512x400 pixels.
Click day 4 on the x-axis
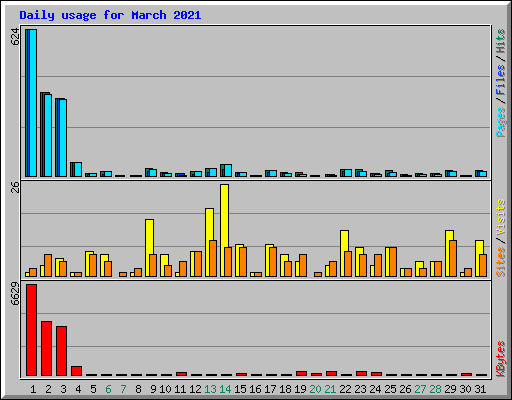pos(78,389)
